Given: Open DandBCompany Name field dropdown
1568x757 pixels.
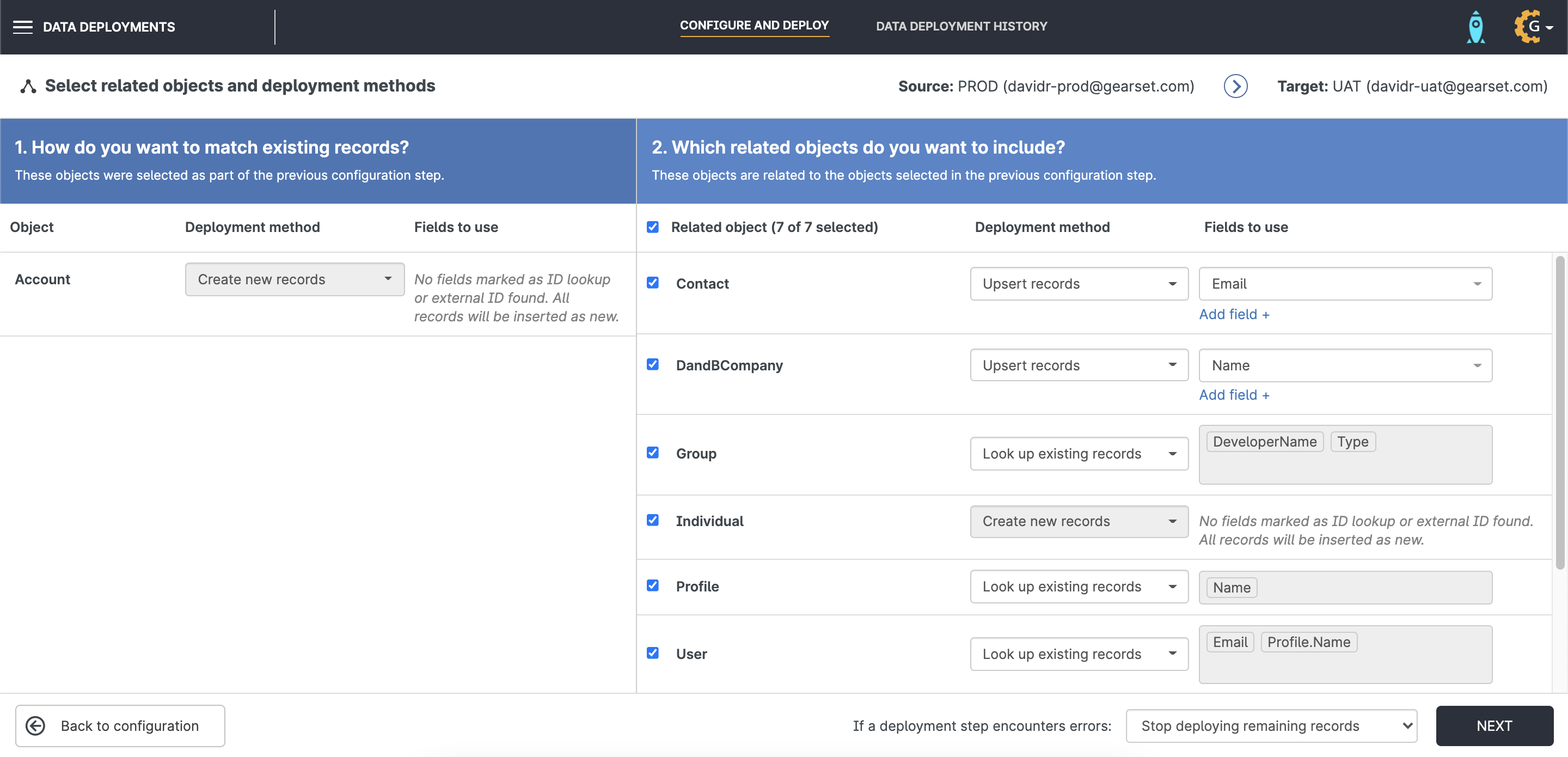Looking at the screenshot, I should [x=1345, y=365].
